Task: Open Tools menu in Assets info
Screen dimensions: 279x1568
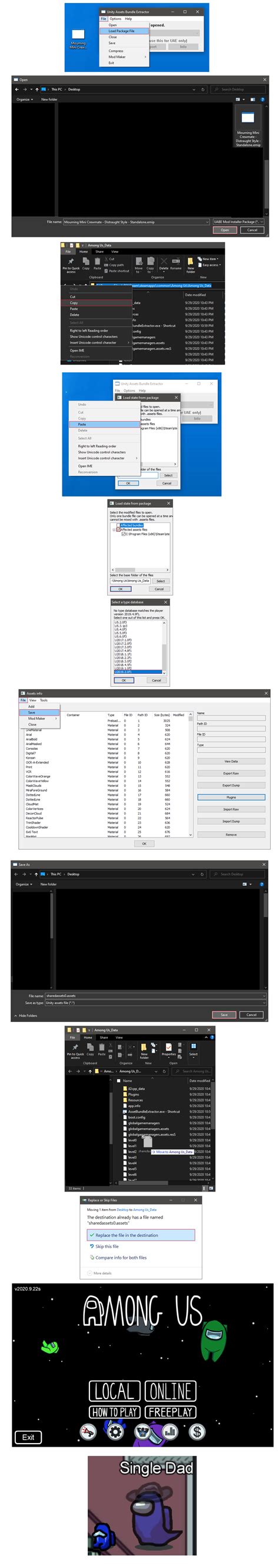Action: tap(44, 700)
